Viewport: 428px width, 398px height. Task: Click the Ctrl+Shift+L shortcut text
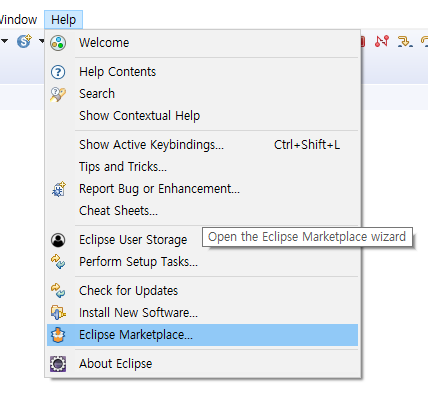(307, 145)
